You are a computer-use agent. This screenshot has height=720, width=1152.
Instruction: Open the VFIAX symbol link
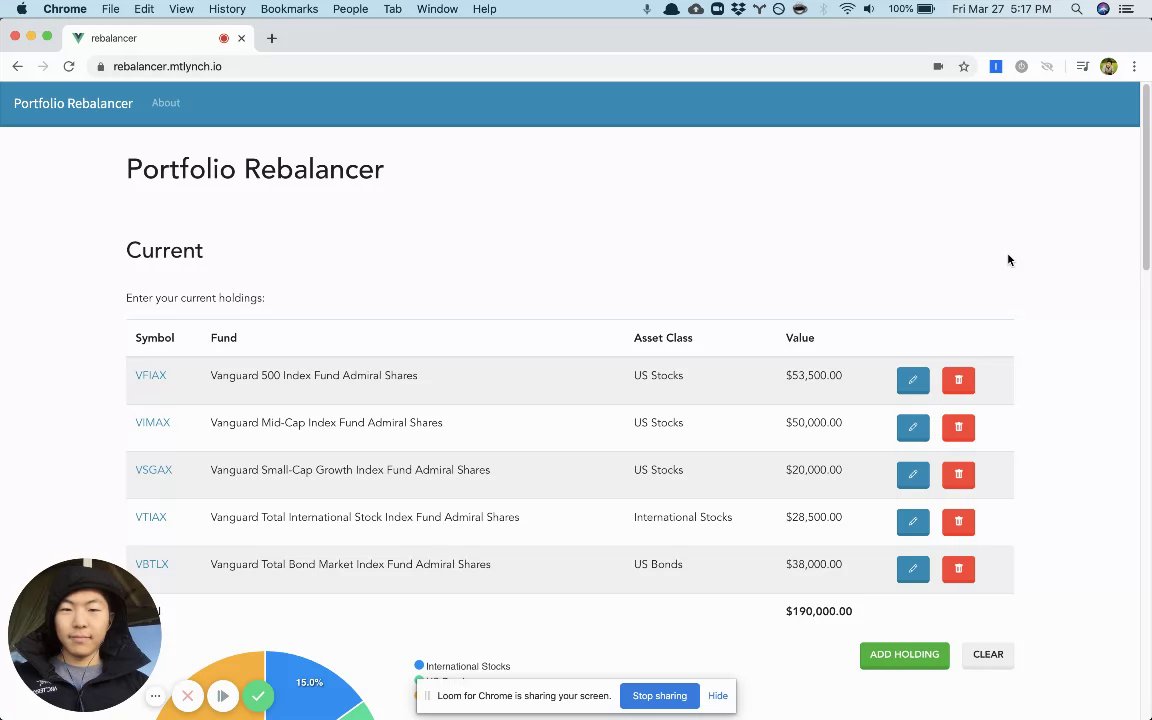coord(151,375)
